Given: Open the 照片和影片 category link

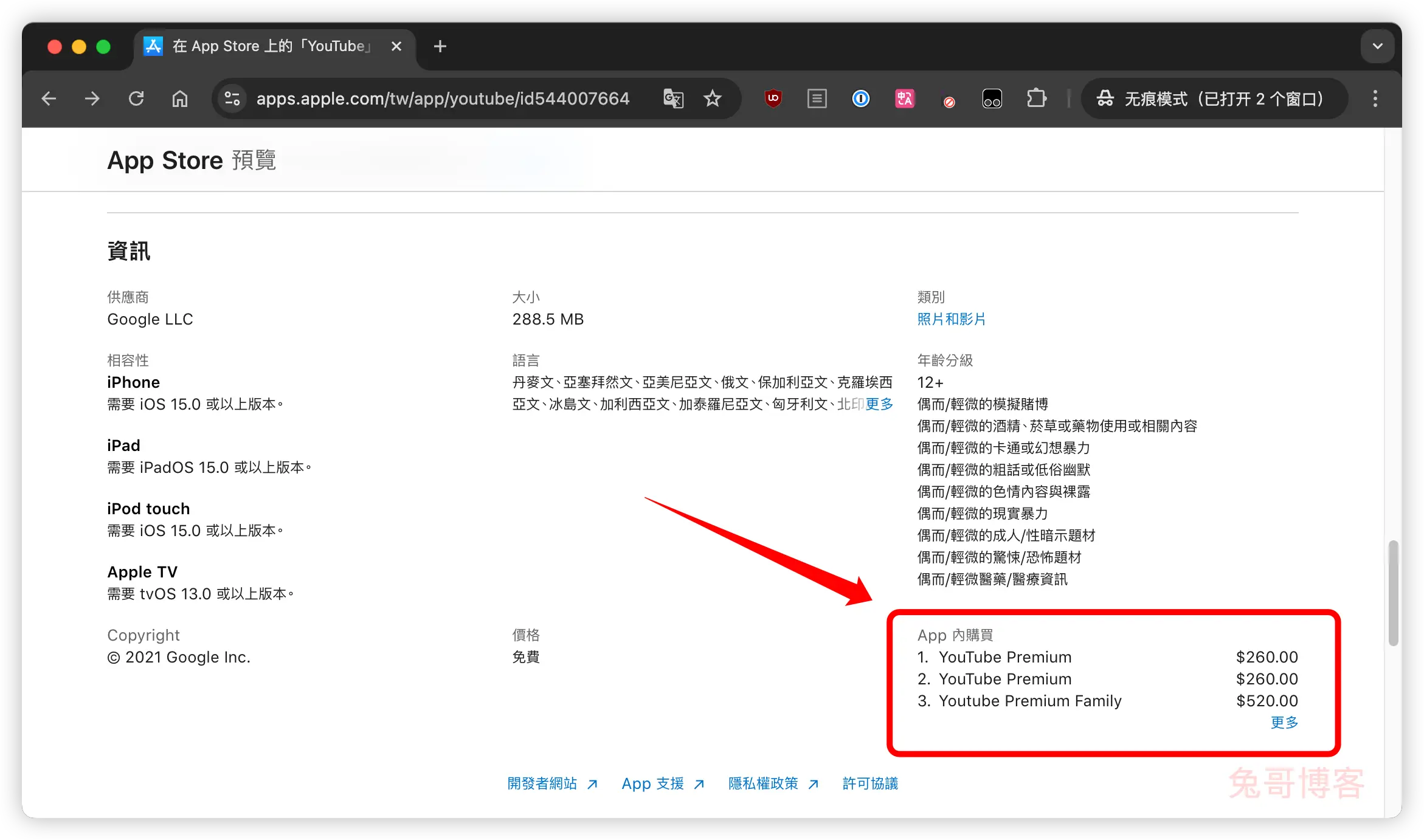Looking at the screenshot, I should [951, 319].
